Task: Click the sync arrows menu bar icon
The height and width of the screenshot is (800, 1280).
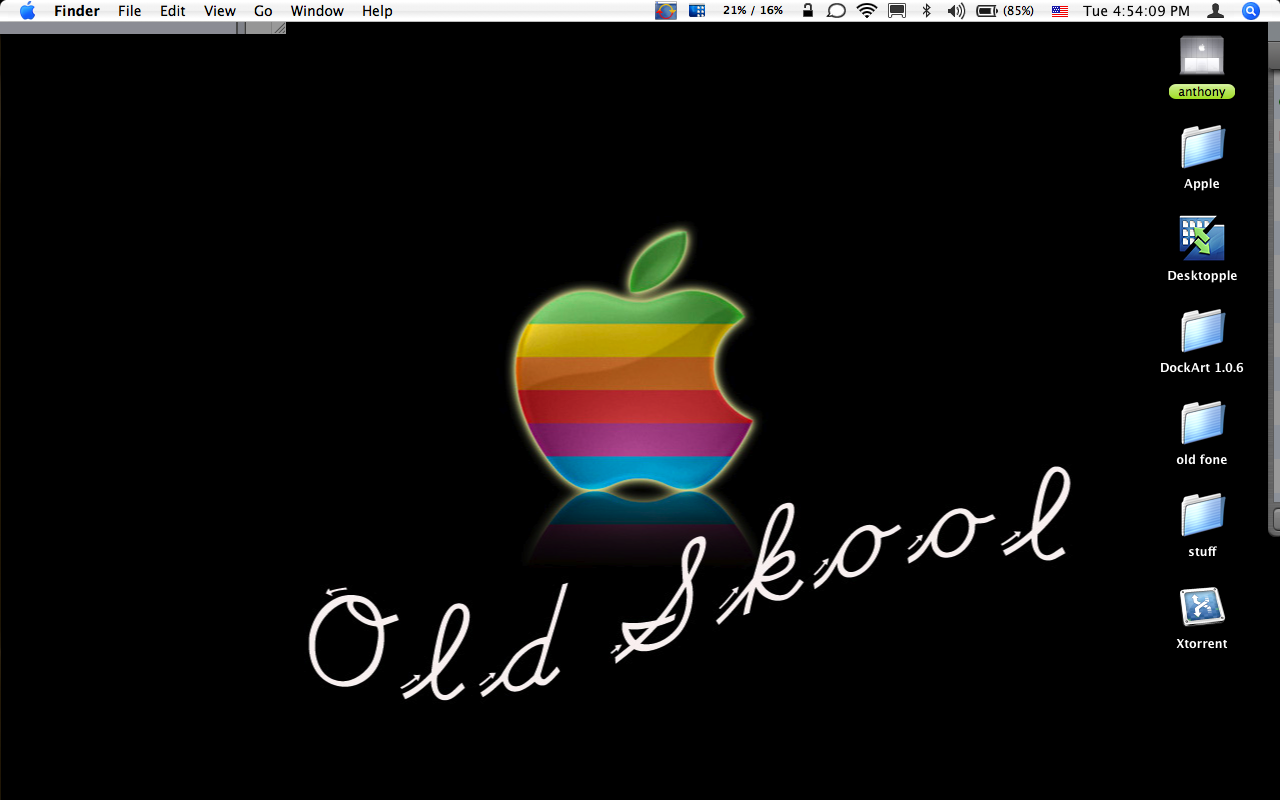Action: [666, 11]
